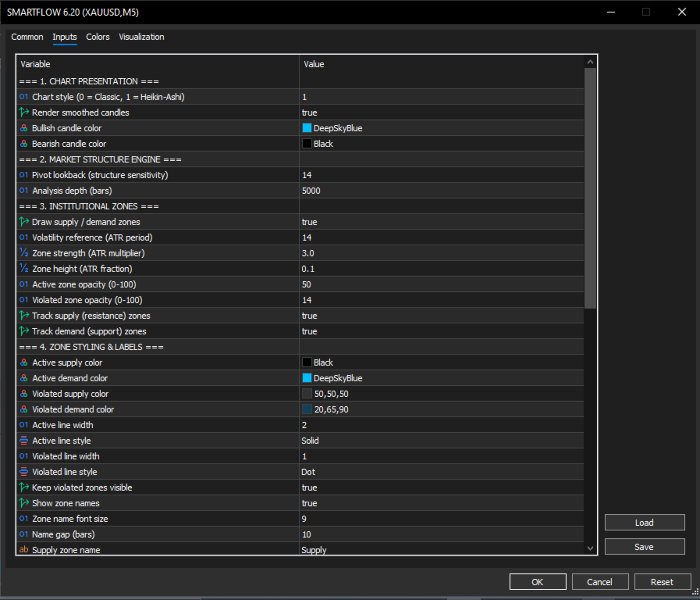
Task: Click the integer icon beside Pivot lookback
Action: [x=24, y=175]
